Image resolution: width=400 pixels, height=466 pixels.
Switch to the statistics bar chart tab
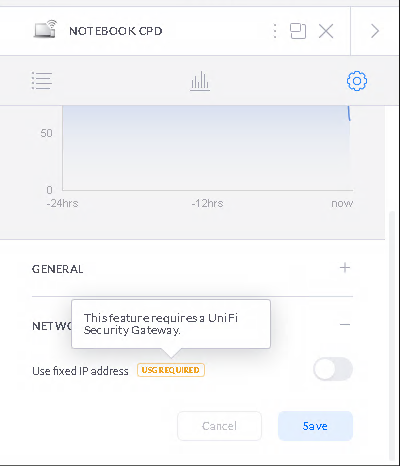click(x=200, y=81)
